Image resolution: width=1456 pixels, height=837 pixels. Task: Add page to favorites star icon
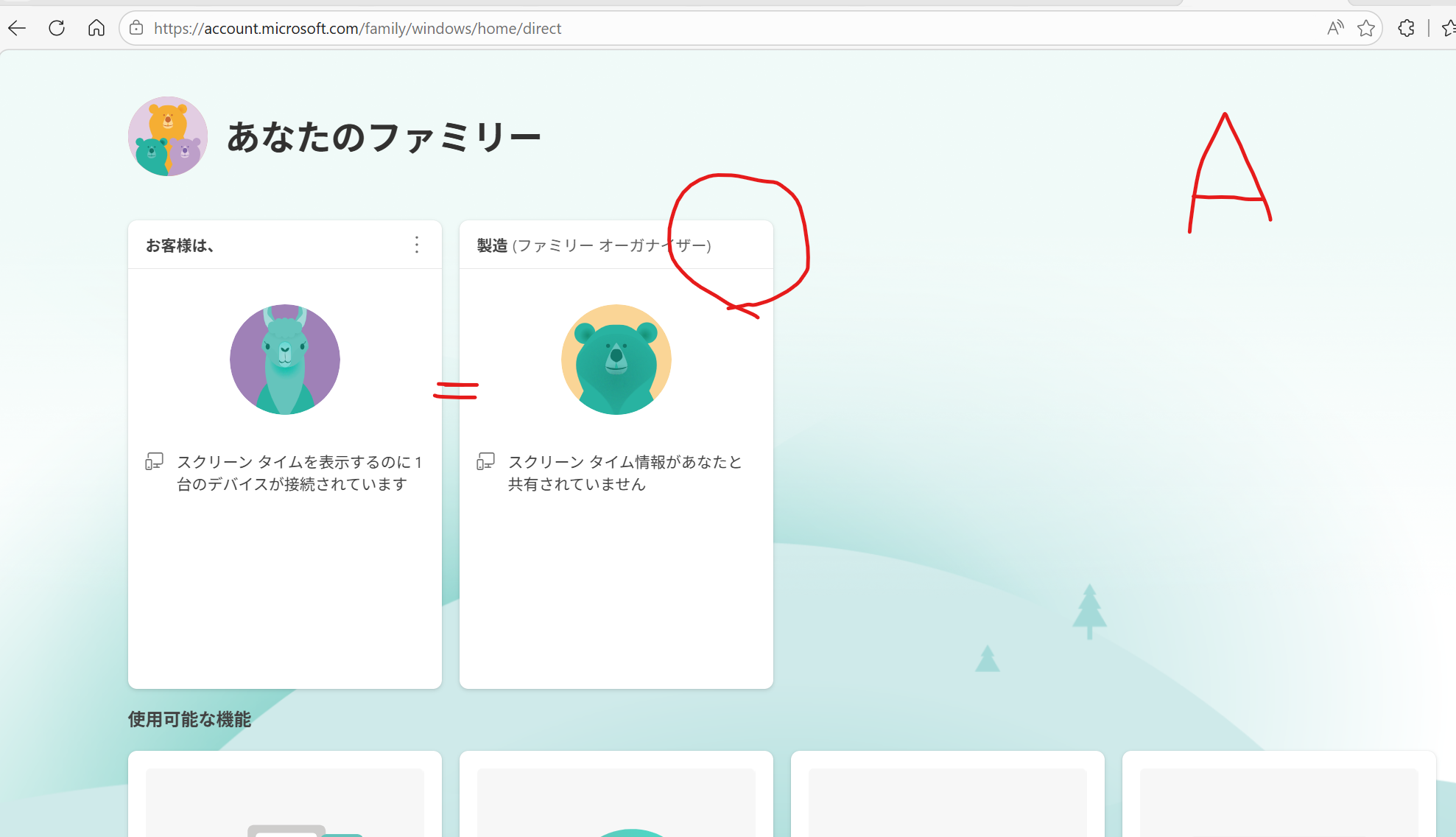pyautogui.click(x=1366, y=28)
